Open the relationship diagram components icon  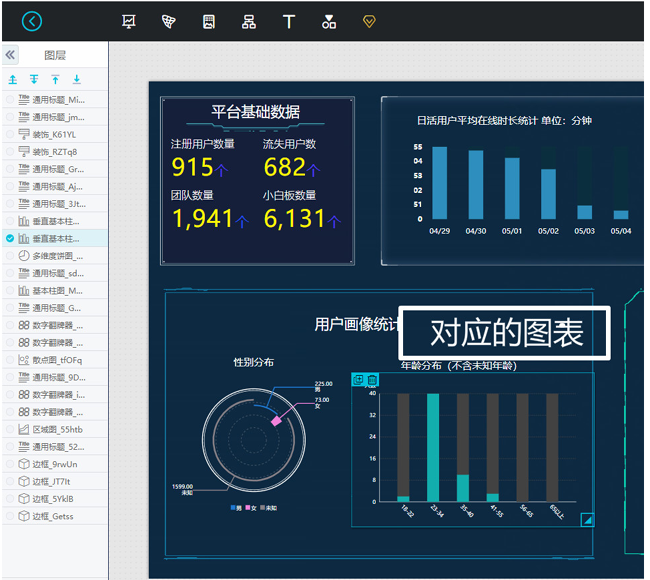point(249,21)
